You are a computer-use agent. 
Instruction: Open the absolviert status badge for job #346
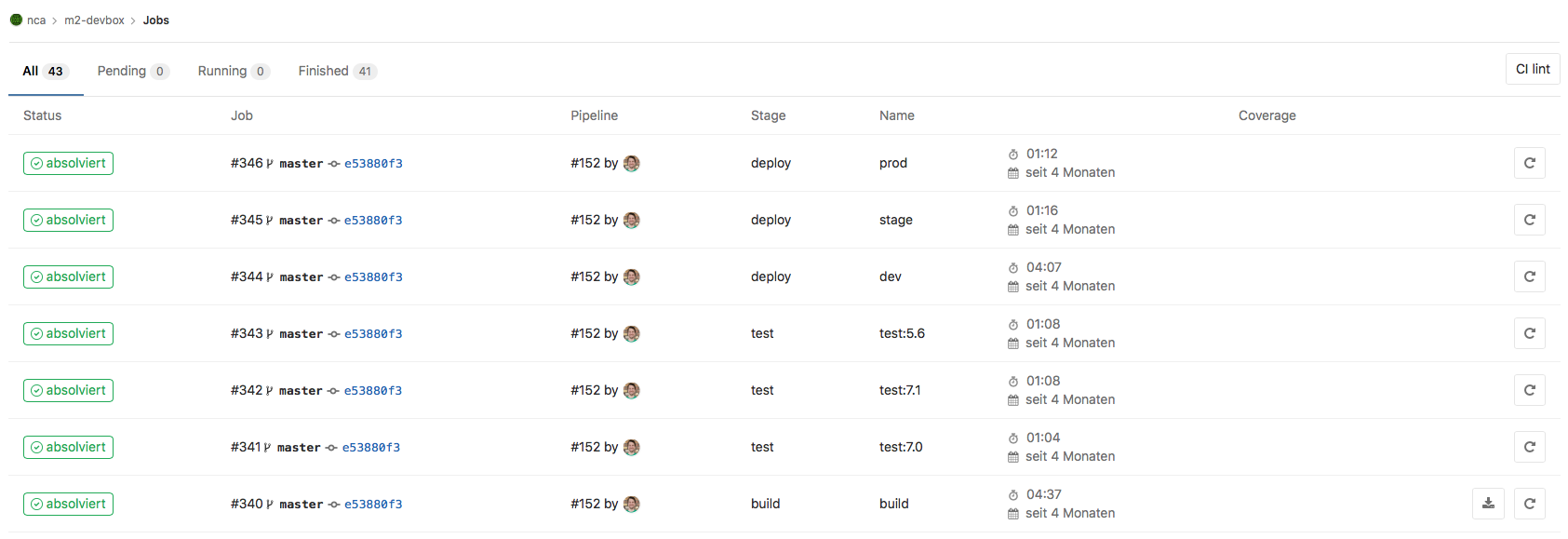tap(68, 163)
